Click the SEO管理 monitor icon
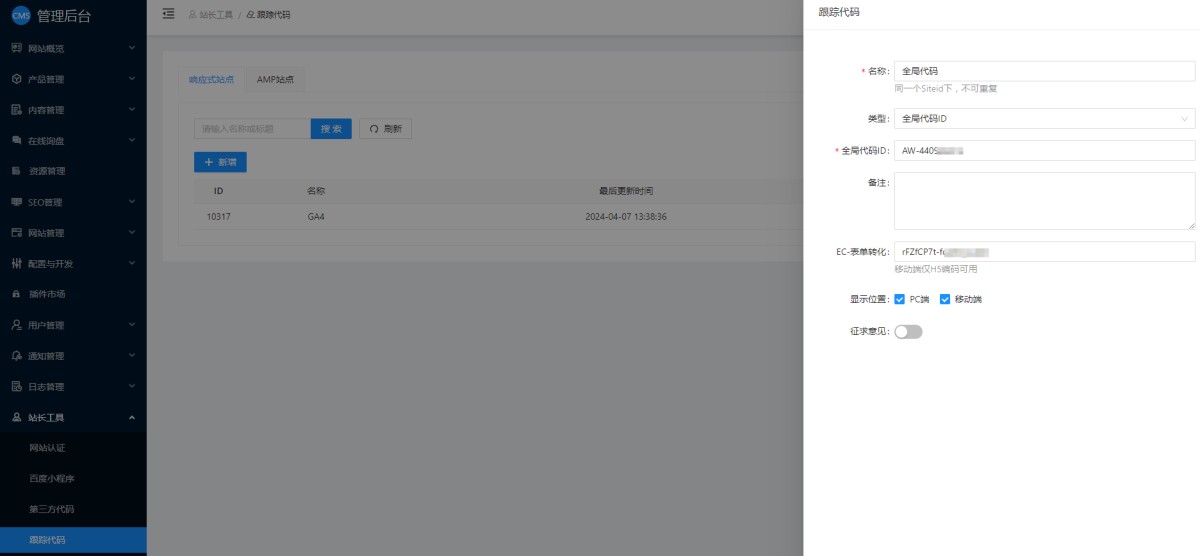The height and width of the screenshot is (556, 1200). pyautogui.click(x=16, y=203)
